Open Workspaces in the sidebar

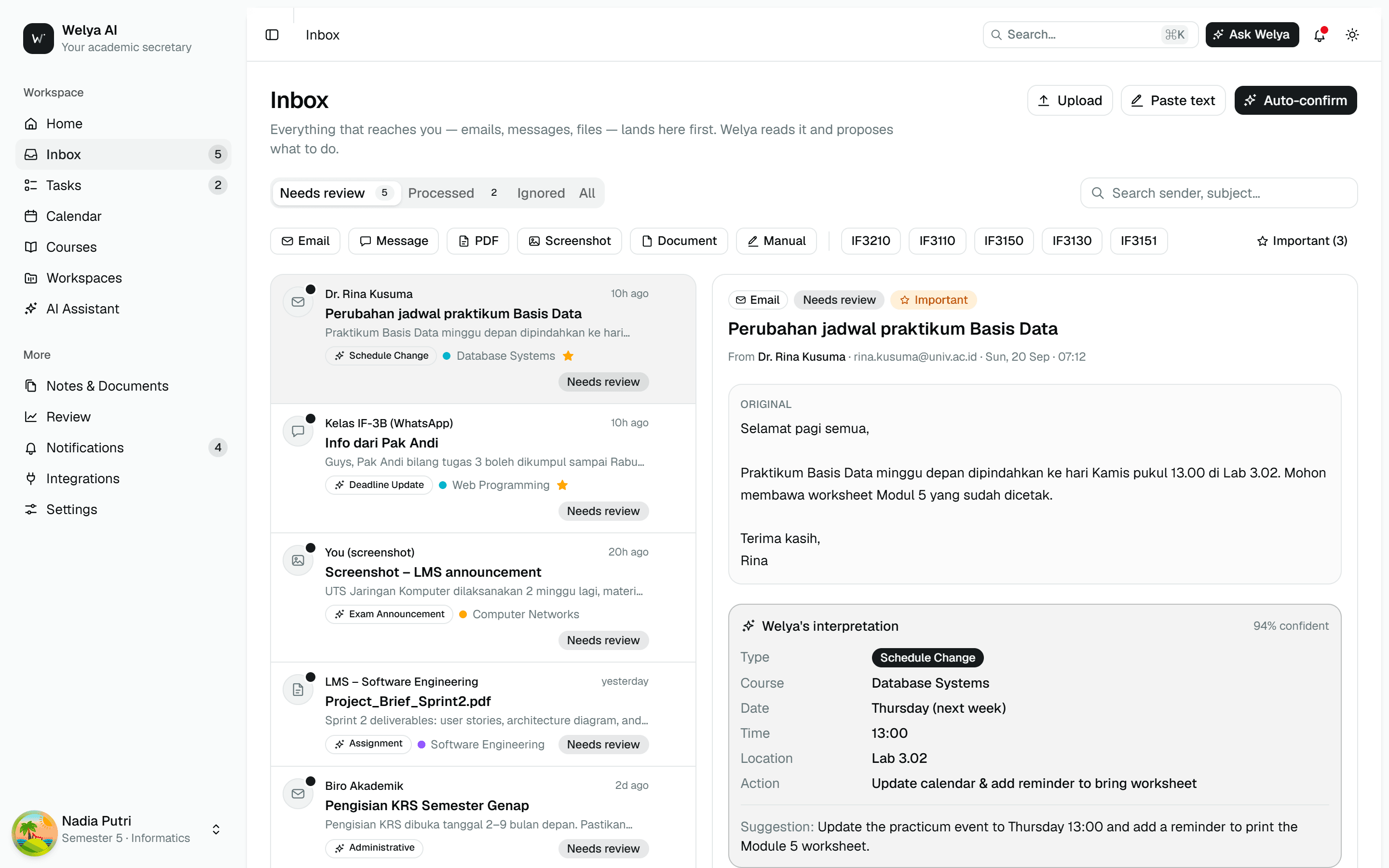[123, 278]
